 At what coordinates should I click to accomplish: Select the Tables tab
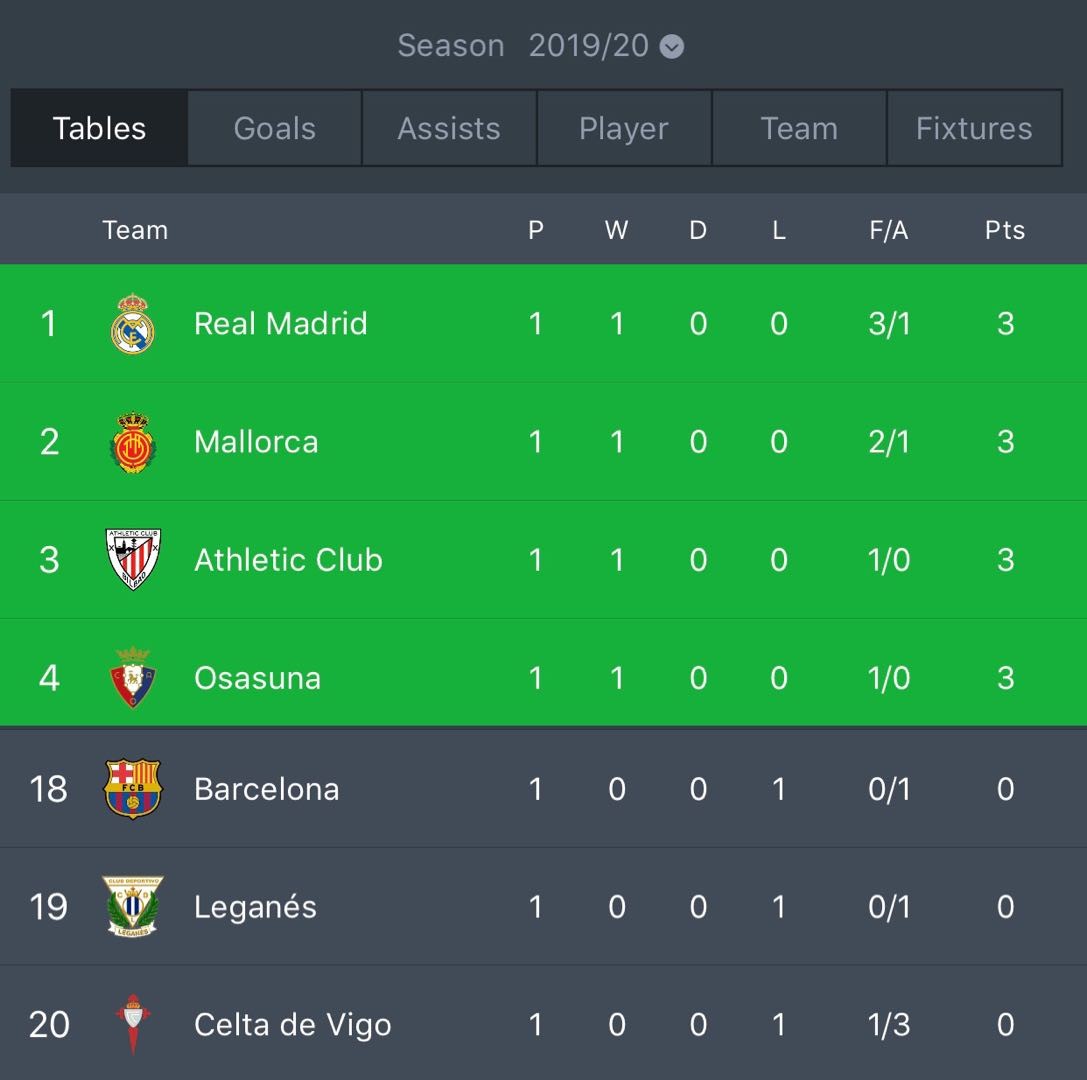99,128
